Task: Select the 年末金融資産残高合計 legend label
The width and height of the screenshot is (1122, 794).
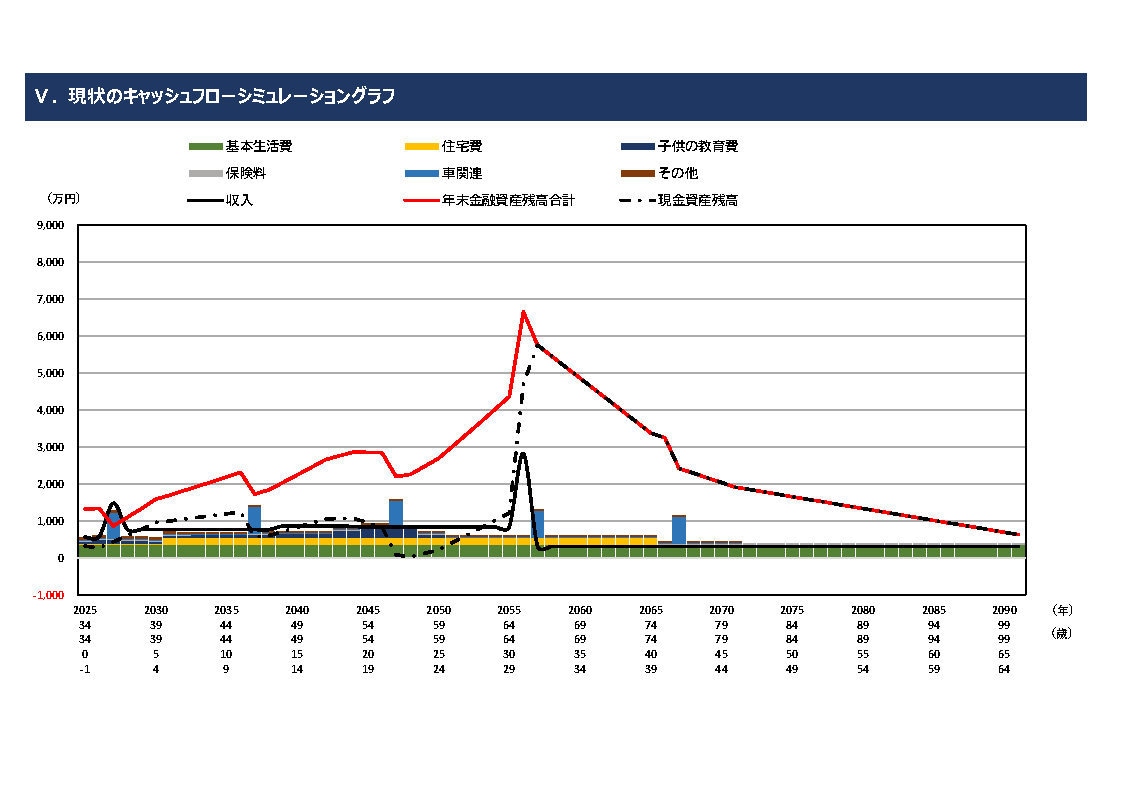Action: pos(508,200)
